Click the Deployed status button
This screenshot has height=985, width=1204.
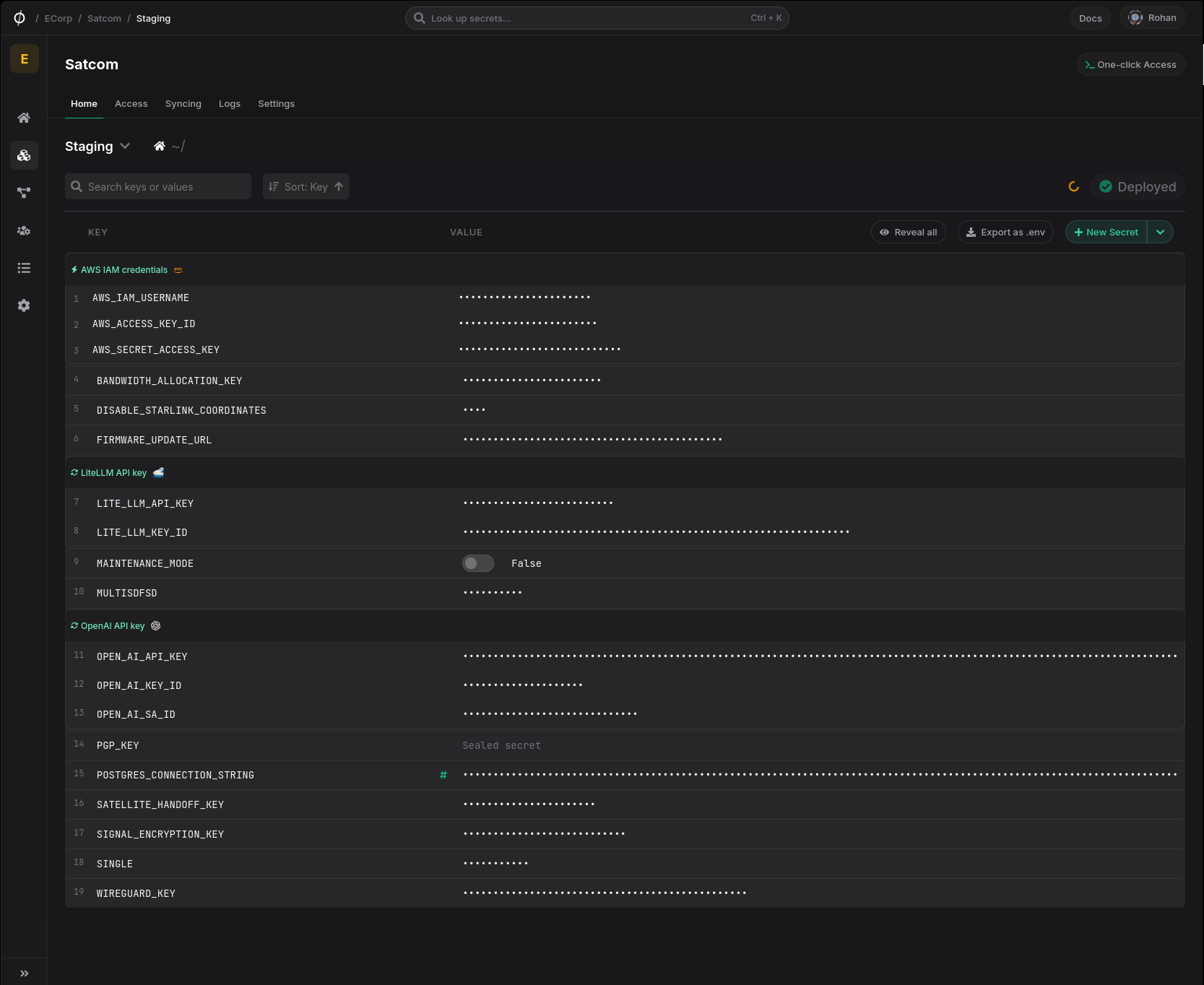tap(1138, 187)
